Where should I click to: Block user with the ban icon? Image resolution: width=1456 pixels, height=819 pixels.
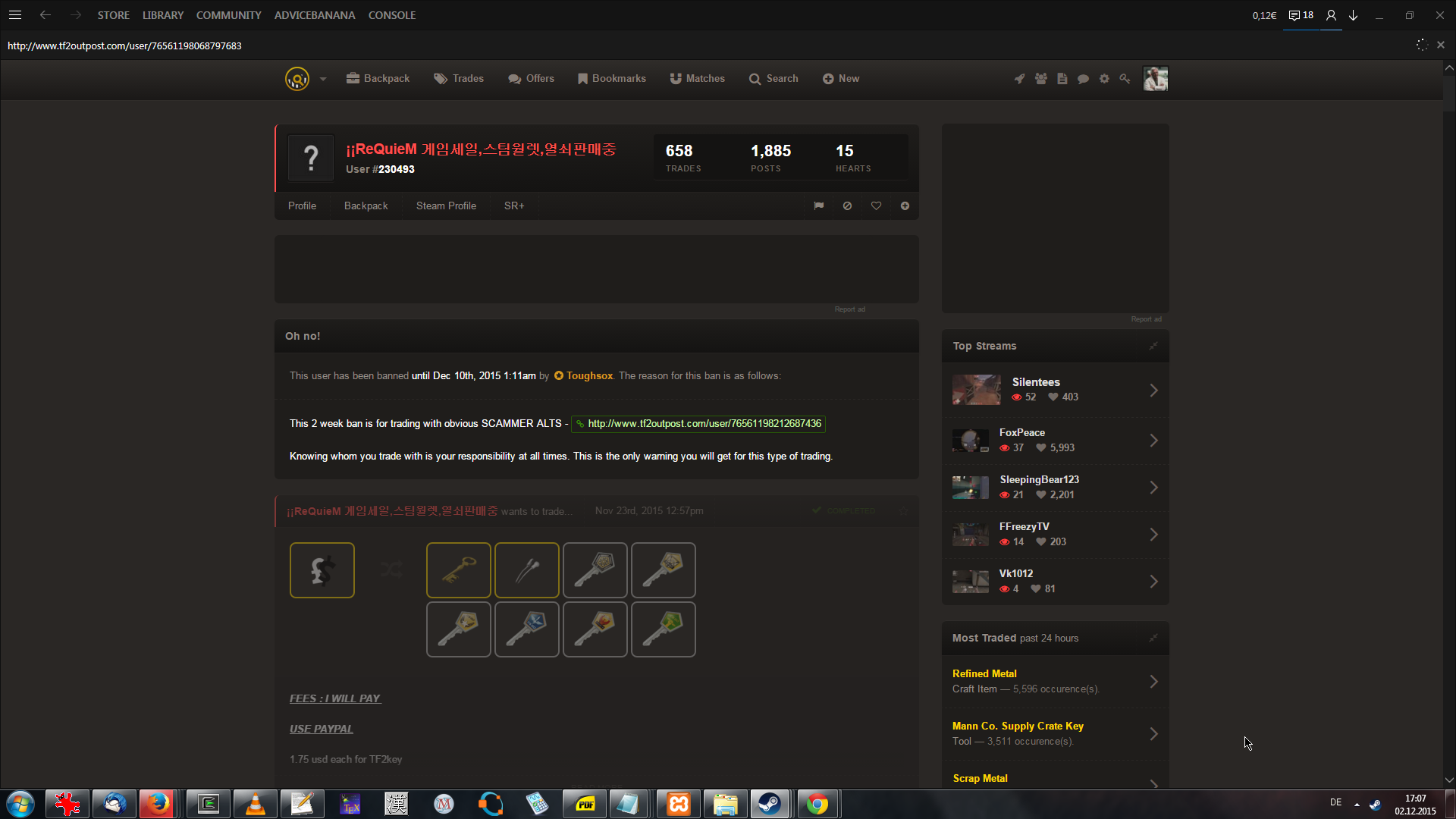pyautogui.click(x=847, y=206)
